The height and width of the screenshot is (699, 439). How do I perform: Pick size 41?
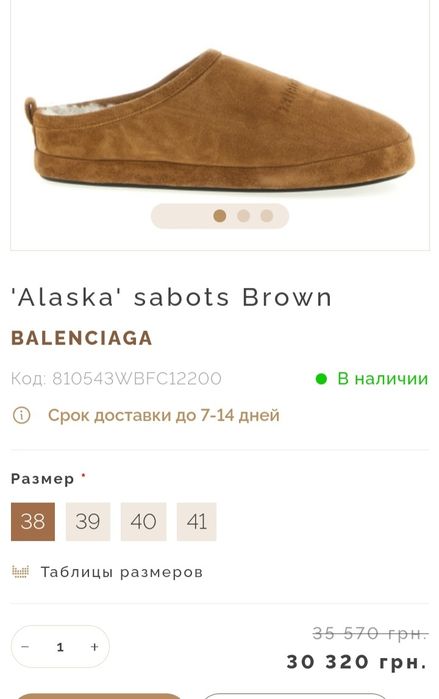pos(197,522)
